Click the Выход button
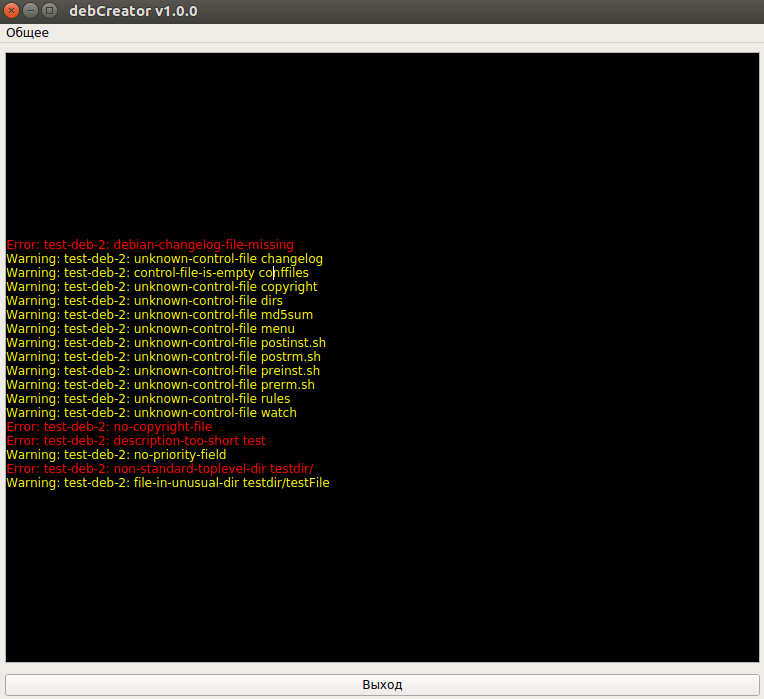Image resolution: width=764 pixels, height=699 pixels. (382, 685)
